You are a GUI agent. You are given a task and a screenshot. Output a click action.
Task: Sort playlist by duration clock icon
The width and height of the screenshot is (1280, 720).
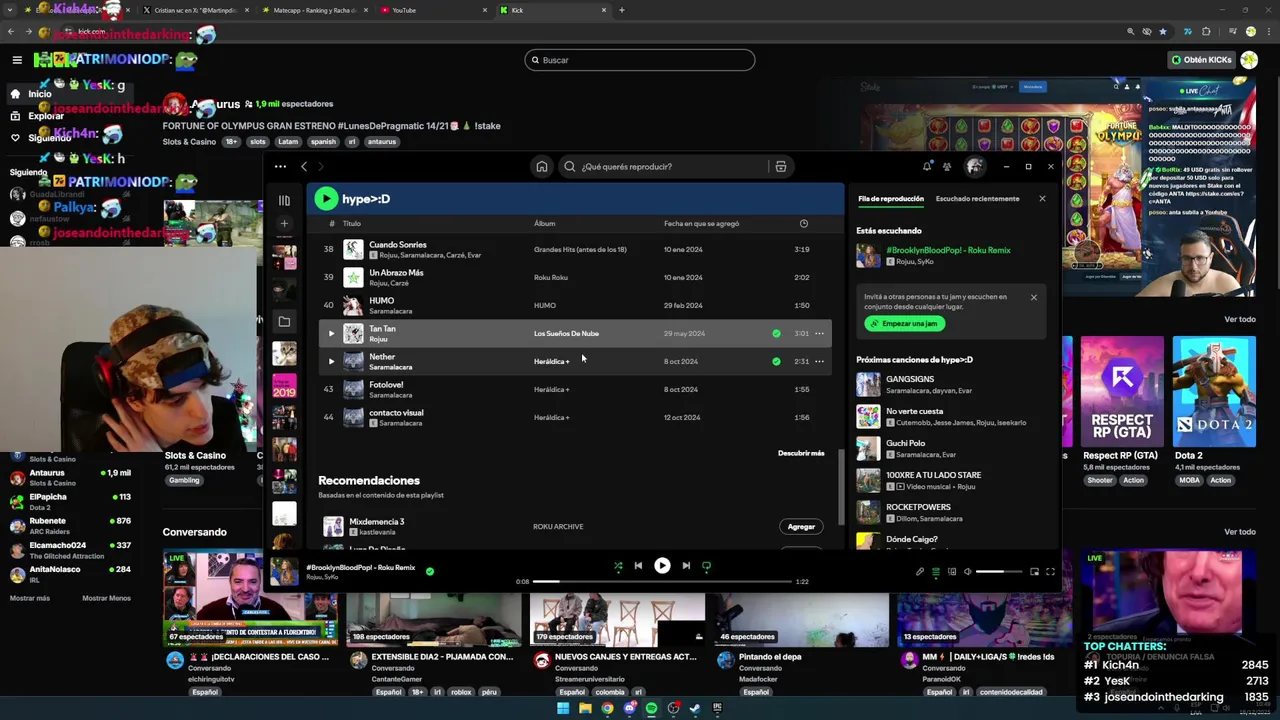(x=804, y=224)
